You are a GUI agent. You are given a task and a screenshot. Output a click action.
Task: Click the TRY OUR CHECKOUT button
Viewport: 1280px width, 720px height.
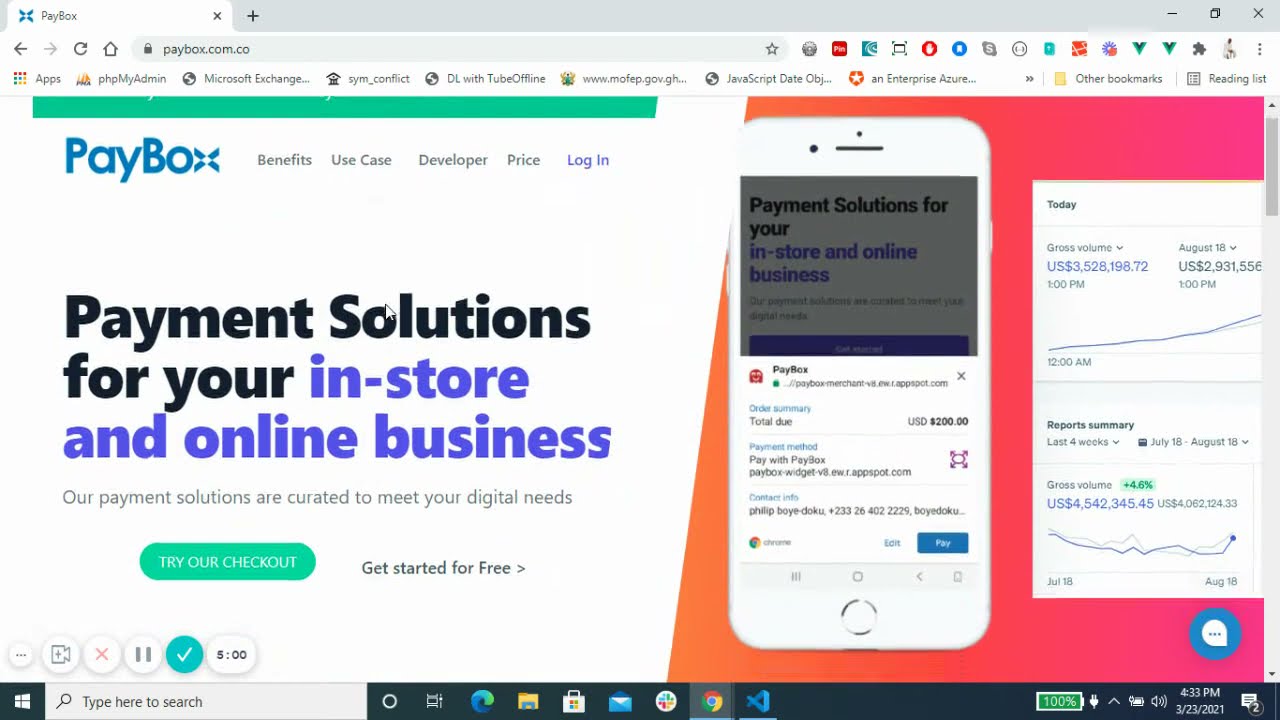[x=227, y=562]
